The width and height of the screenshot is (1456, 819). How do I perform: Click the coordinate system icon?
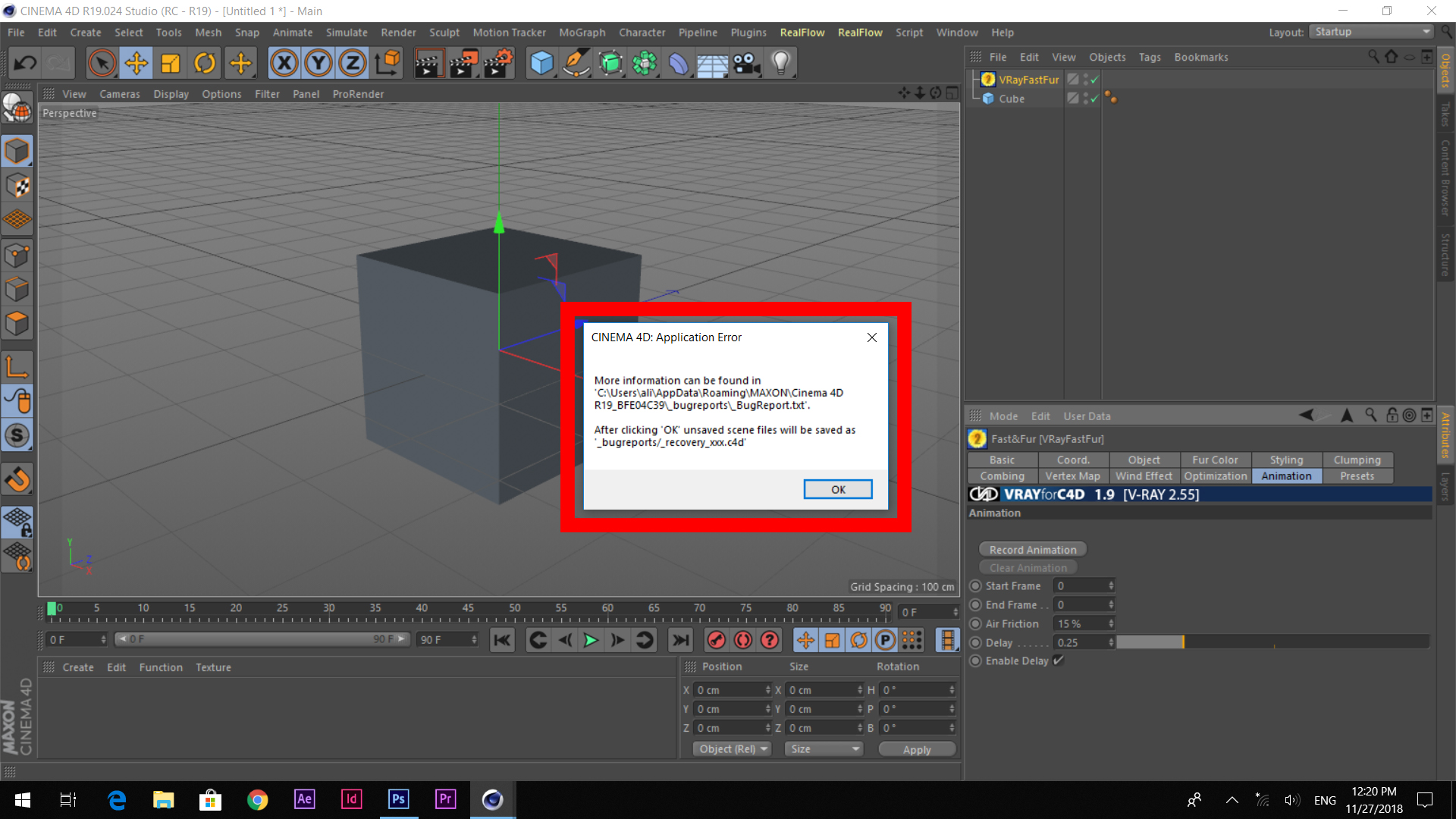[388, 64]
